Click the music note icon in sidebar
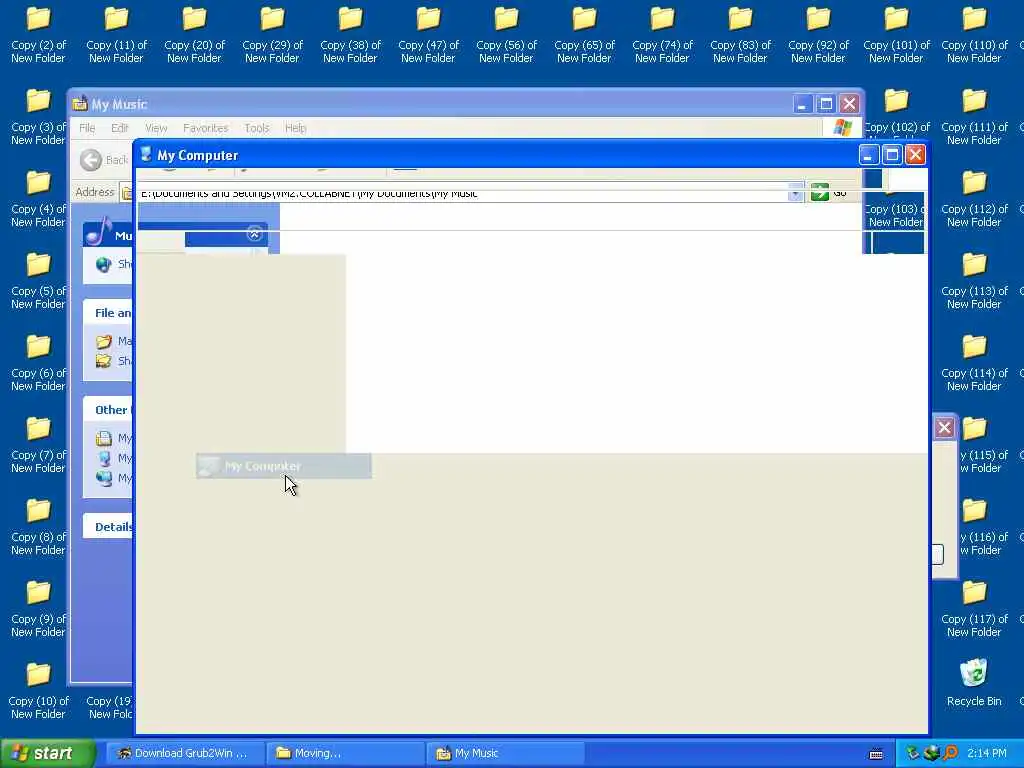1024x768 pixels. coord(99,232)
